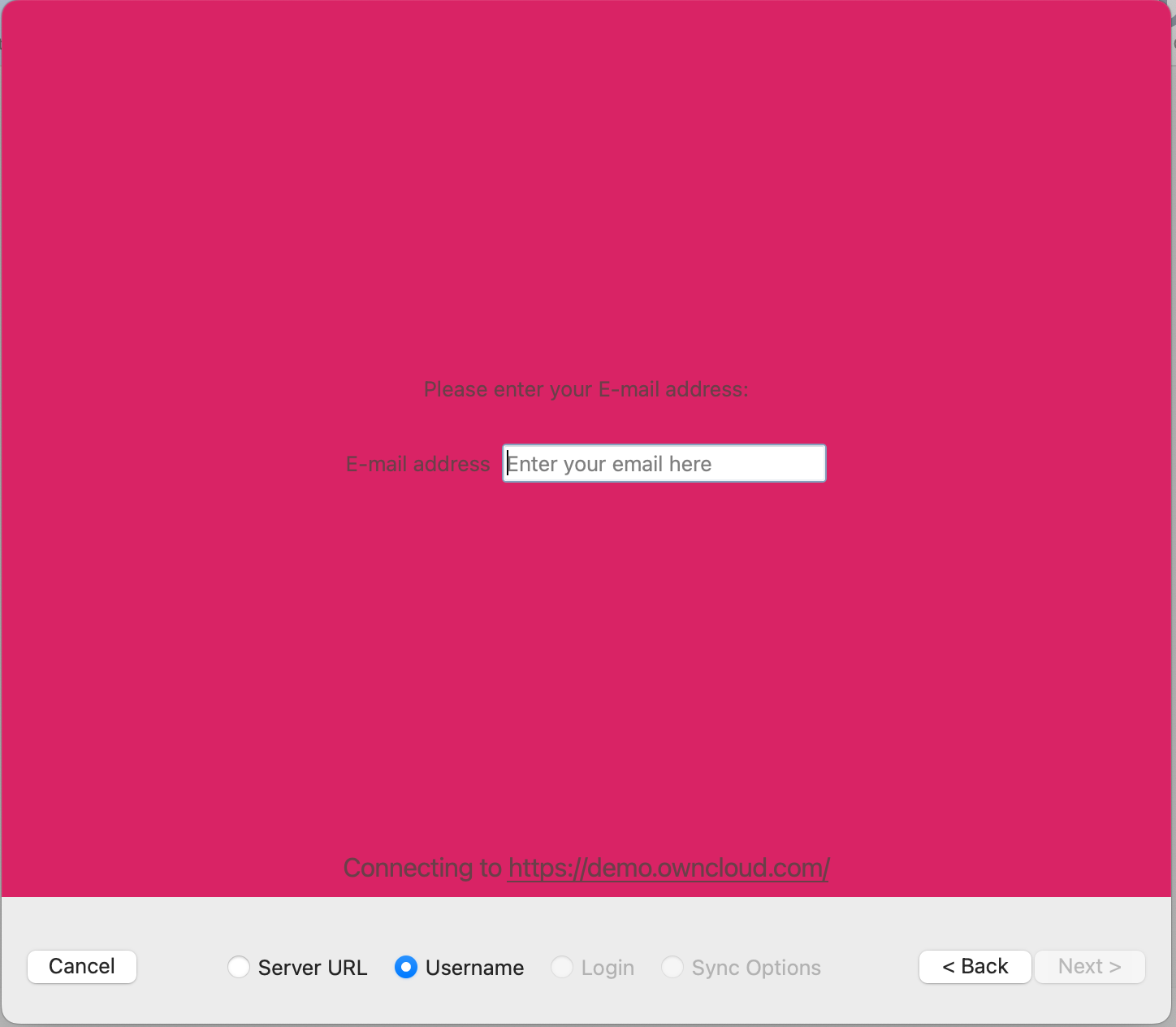
Task: Advance the wizard with Next
Action: click(1089, 966)
